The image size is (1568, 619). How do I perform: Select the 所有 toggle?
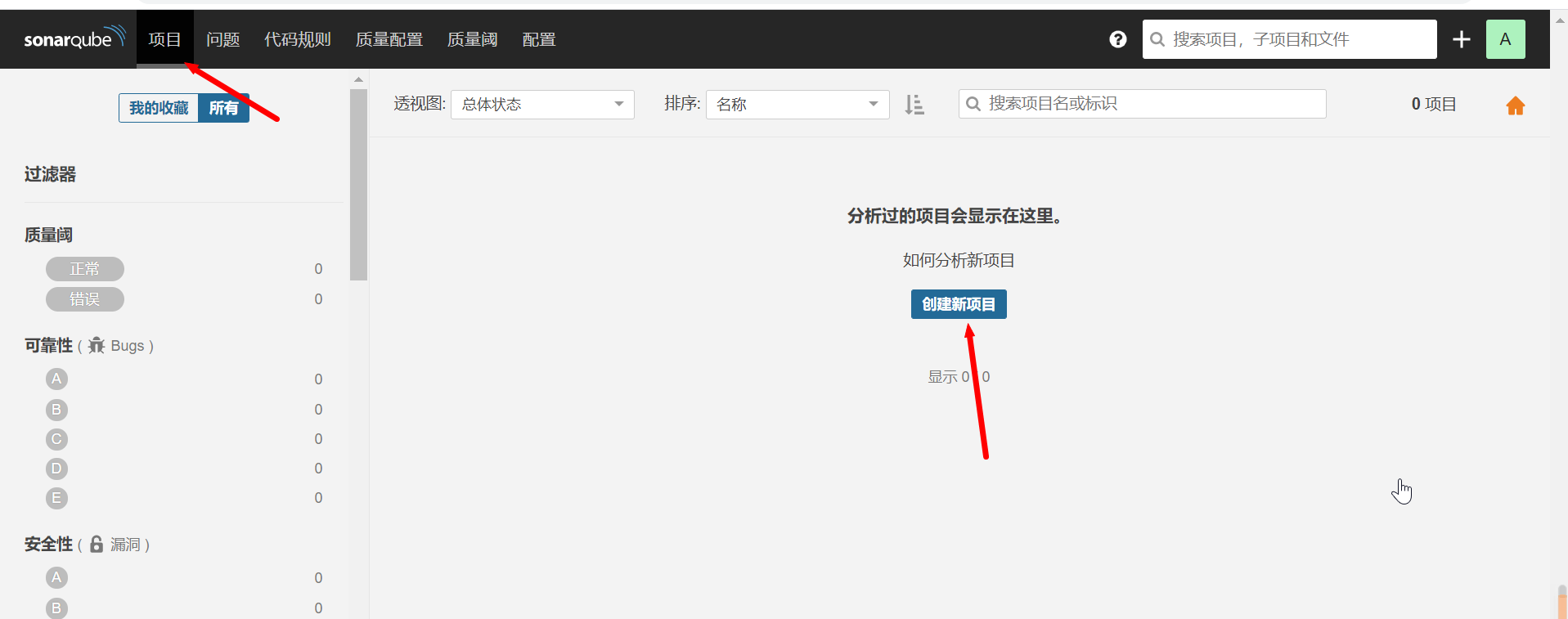pyautogui.click(x=223, y=108)
